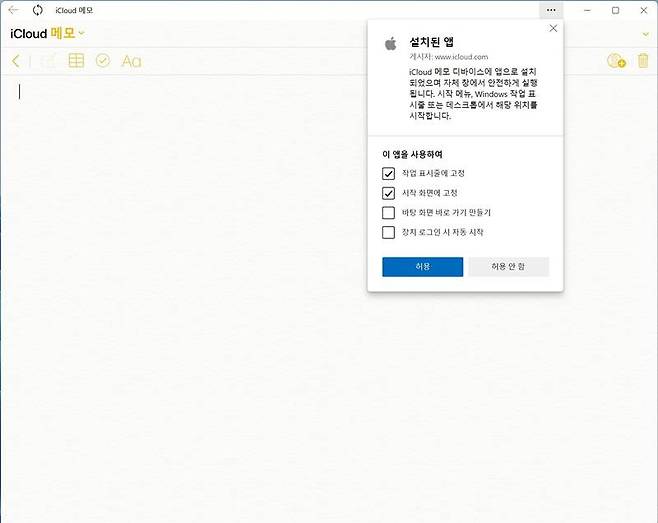658x523 pixels.
Task: Click the refresh icon in title bar
Action: [38, 10]
